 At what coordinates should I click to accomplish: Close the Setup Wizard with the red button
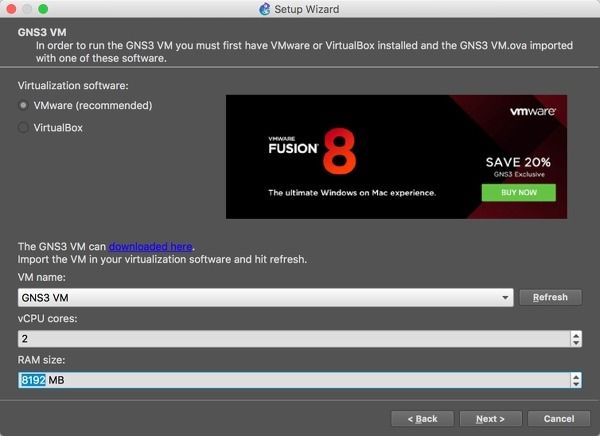(11, 9)
